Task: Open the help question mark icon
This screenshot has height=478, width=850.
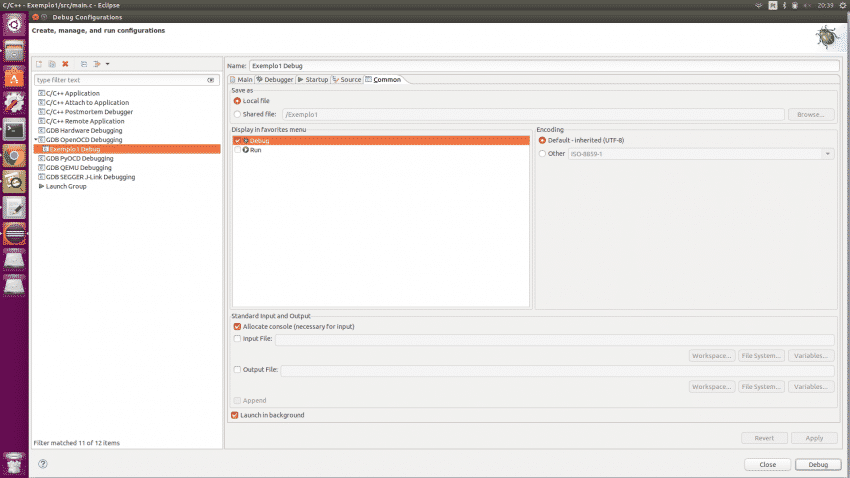Action: [43, 464]
